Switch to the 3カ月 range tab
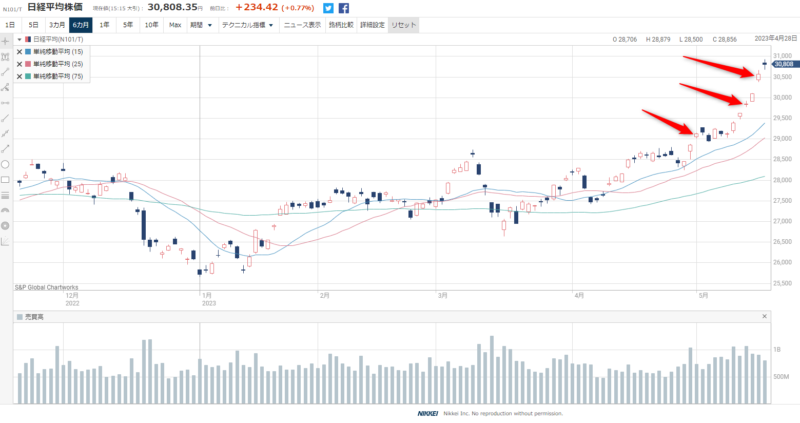800x423 pixels. click(x=57, y=25)
